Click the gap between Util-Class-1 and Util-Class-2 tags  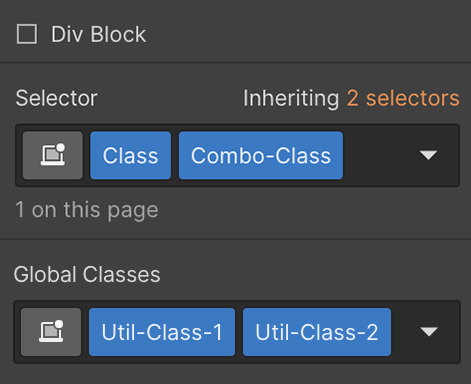[239, 332]
